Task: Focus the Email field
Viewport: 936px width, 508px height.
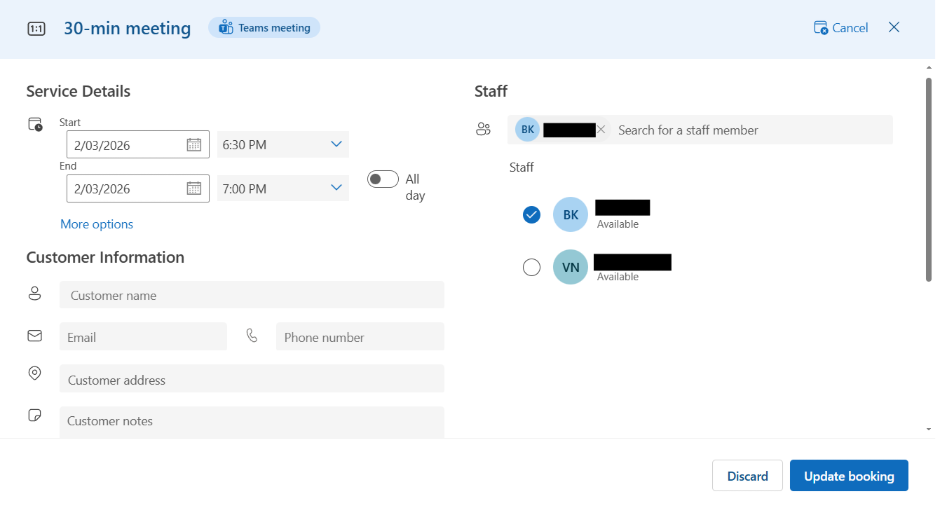Action: click(143, 337)
